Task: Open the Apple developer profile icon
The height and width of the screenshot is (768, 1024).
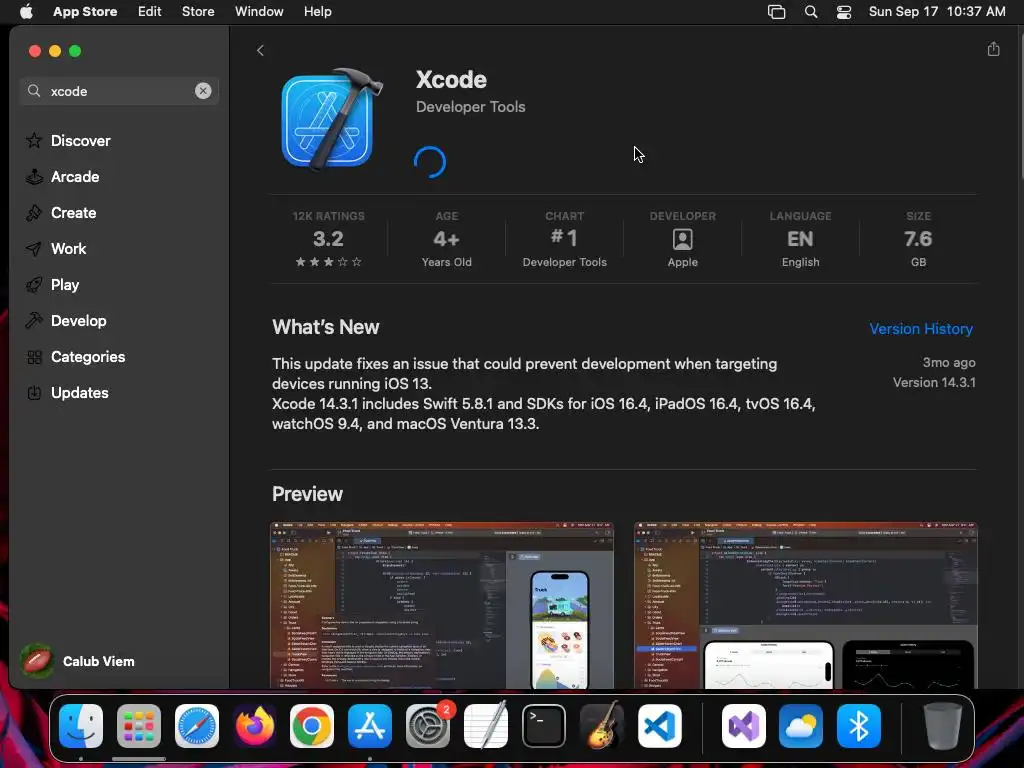Action: [682, 240]
